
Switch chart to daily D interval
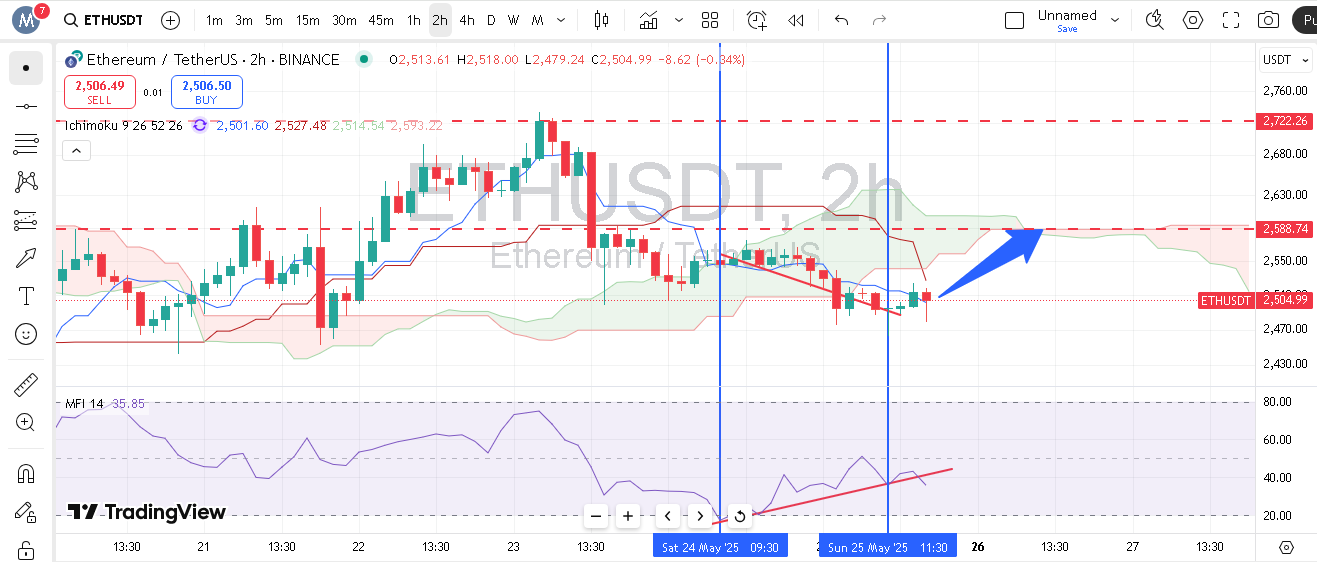(x=491, y=20)
